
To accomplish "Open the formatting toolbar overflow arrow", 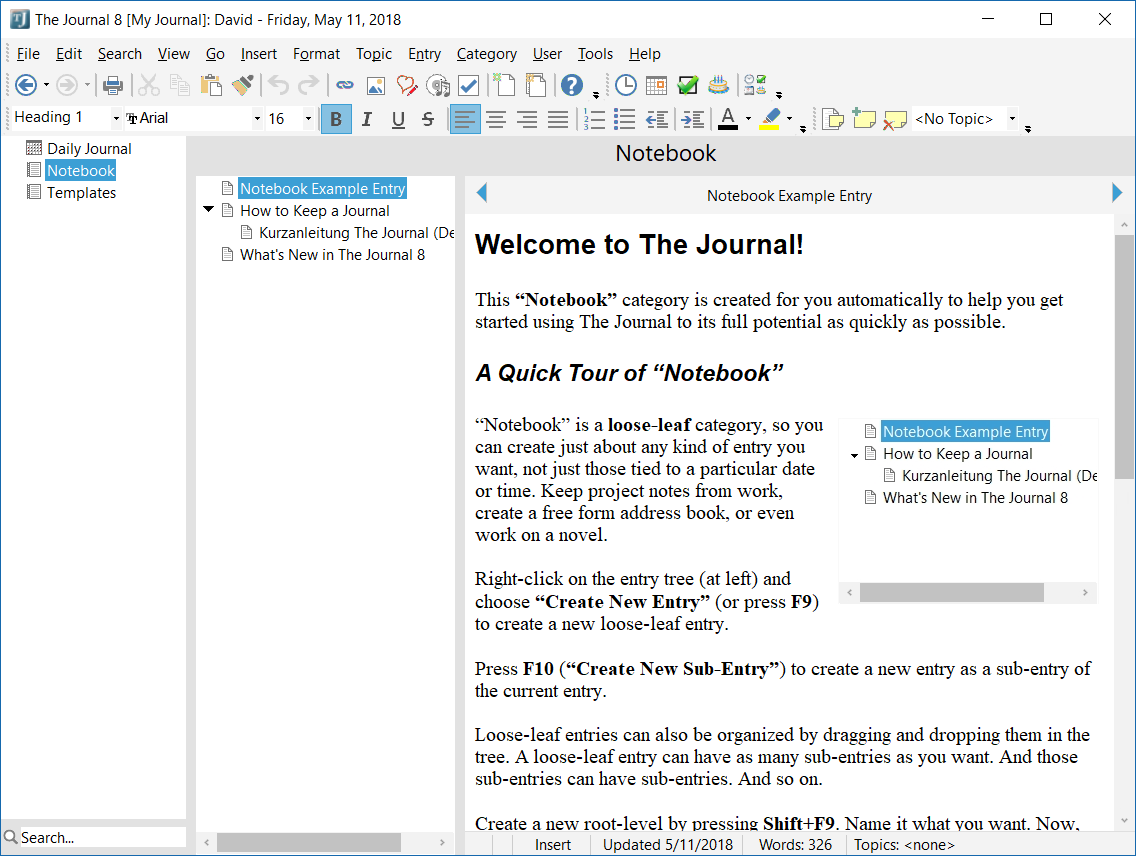I will tap(803, 129).
